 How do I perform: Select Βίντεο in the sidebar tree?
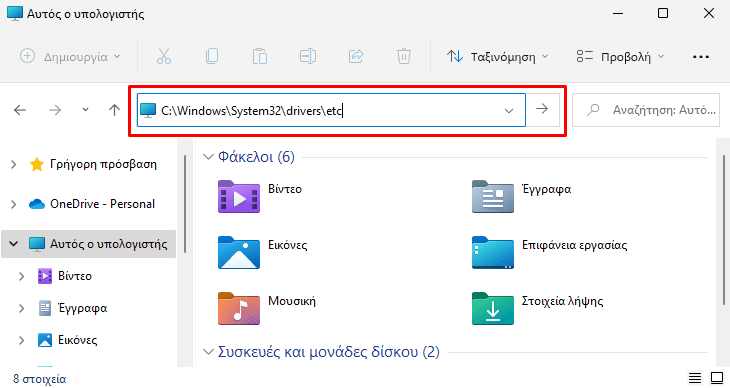pos(74,276)
